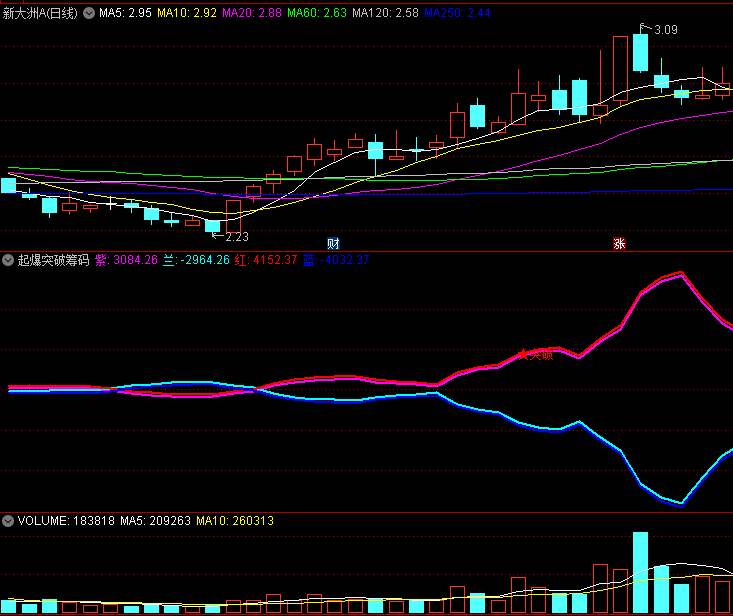This screenshot has height=616, width=733.
Task: Click the MA5: 2.95 label
Action: 125,13
